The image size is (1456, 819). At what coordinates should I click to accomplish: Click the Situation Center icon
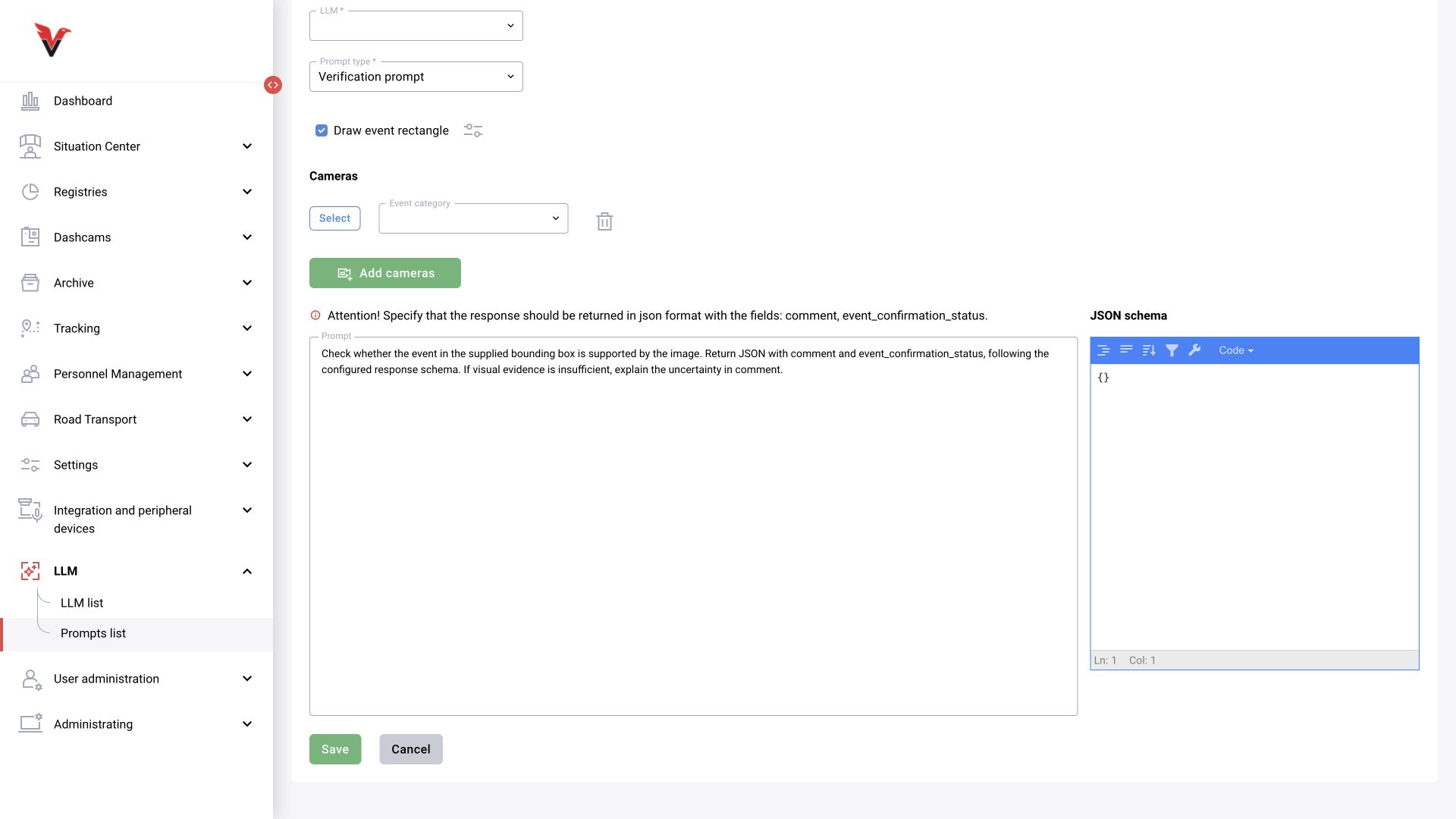[30, 146]
